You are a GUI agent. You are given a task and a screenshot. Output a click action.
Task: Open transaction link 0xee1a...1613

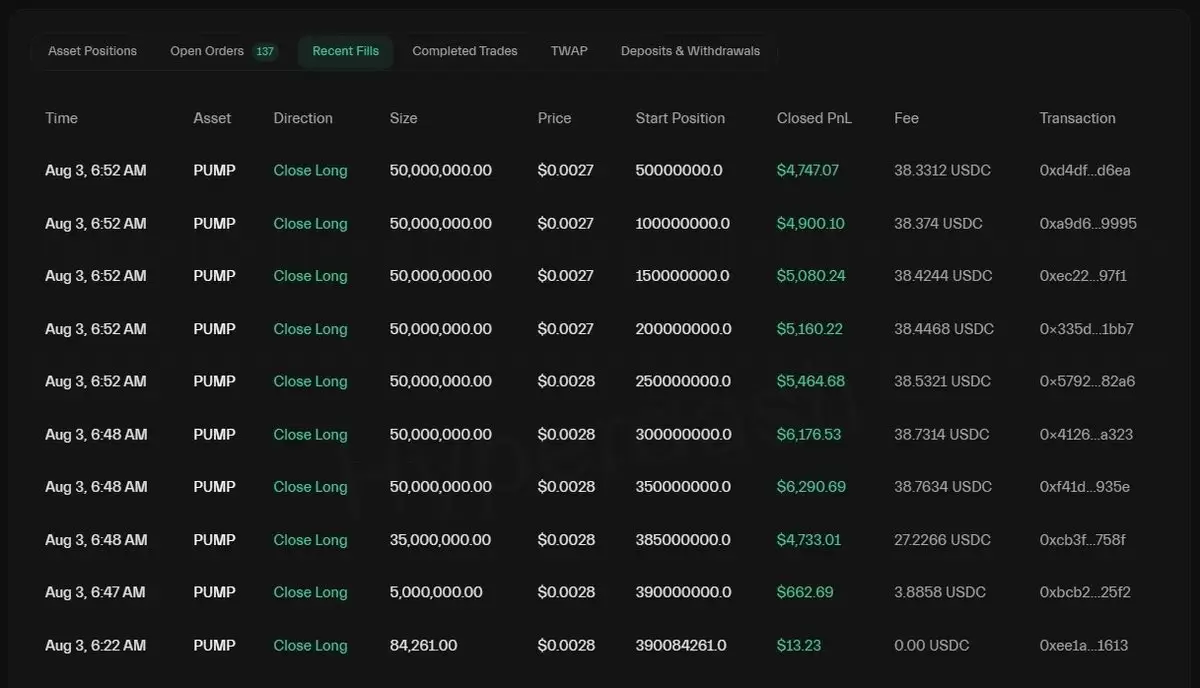[1084, 645]
